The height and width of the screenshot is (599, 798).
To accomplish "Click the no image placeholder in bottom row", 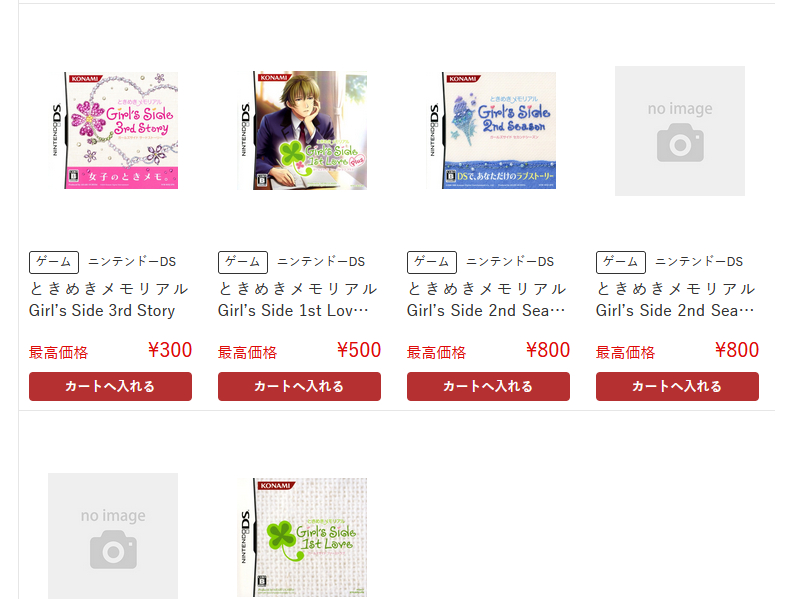I will [x=113, y=536].
